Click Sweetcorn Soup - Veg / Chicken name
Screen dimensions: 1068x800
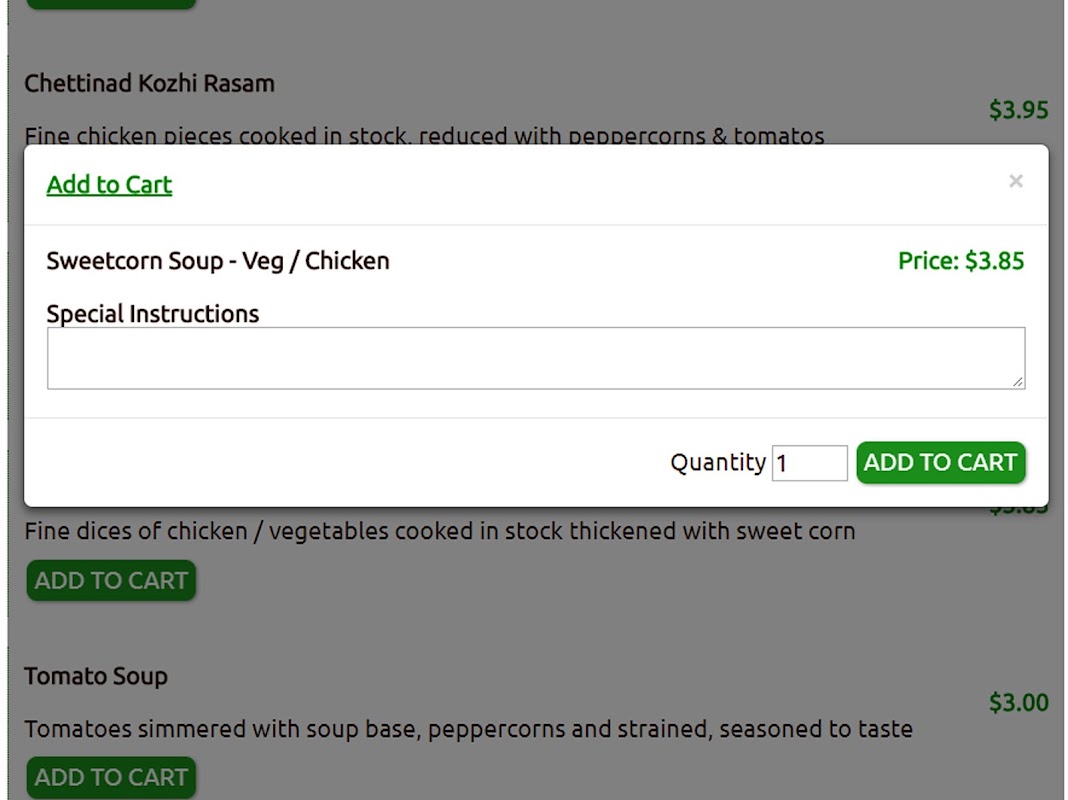218,261
